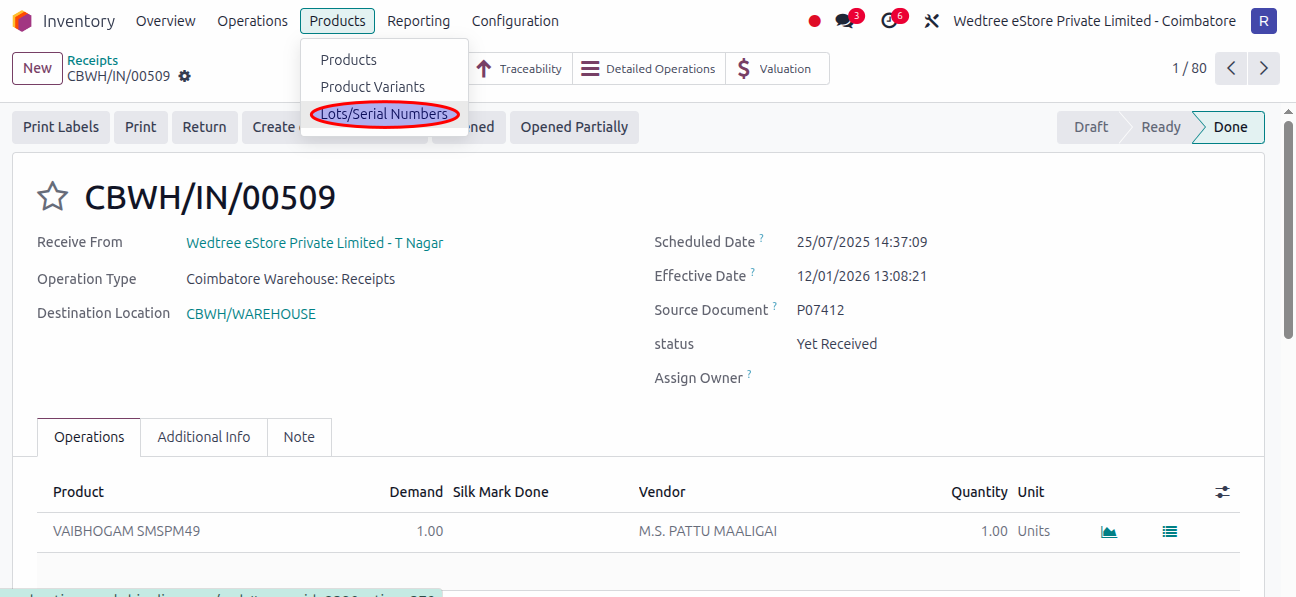Click the red recording indicator dot
The image size is (1296, 597).
tap(814, 21)
